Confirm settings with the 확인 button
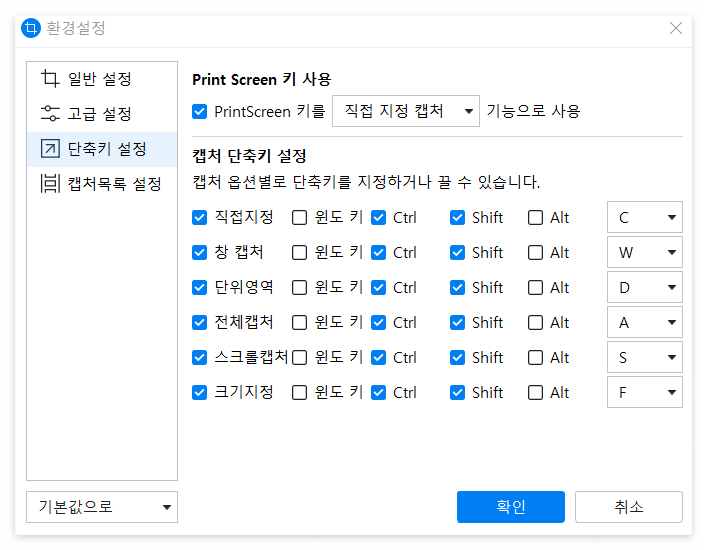This screenshot has width=707, height=550. [x=511, y=507]
